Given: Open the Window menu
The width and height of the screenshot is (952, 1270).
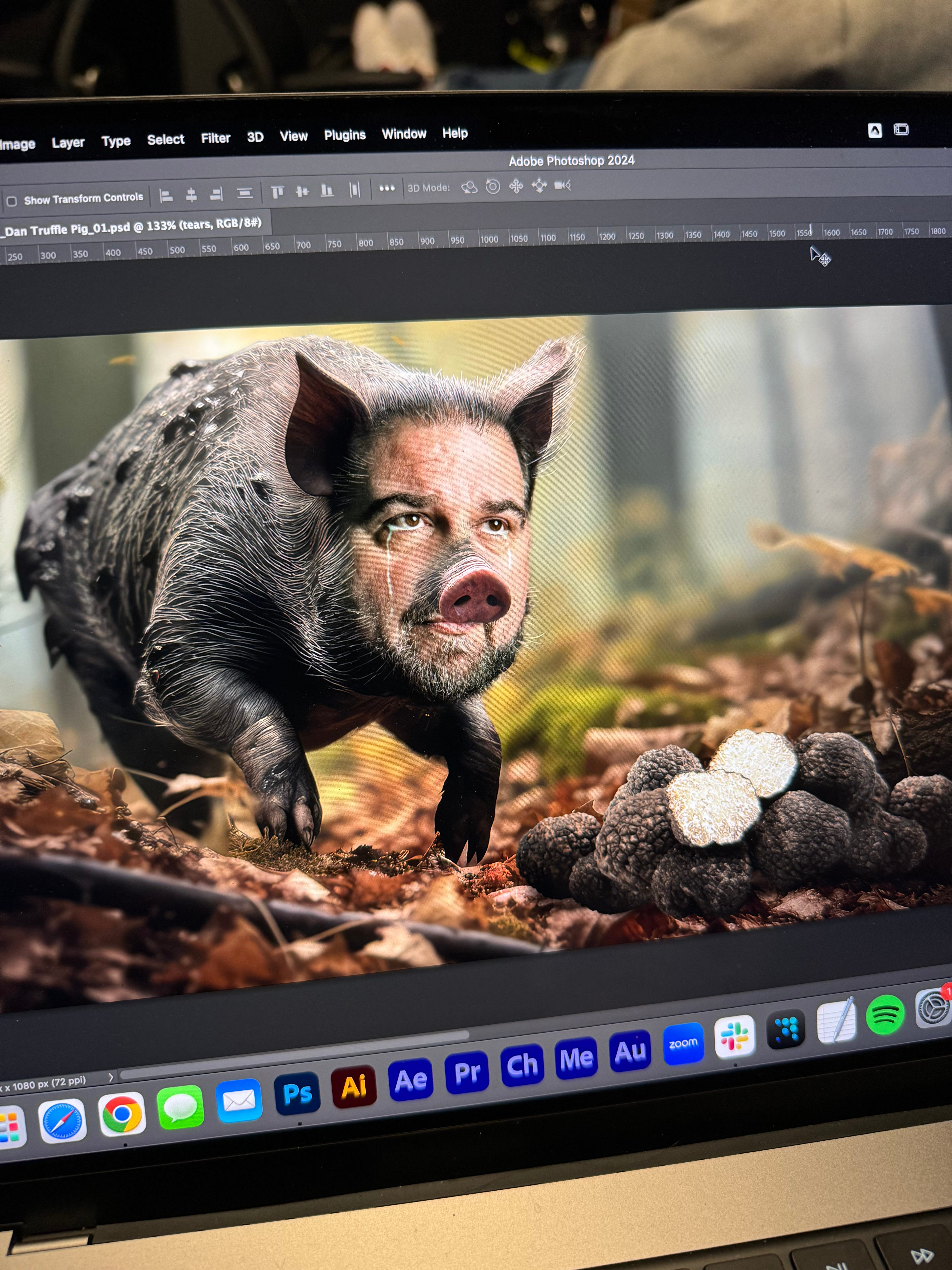Looking at the screenshot, I should point(404,134).
